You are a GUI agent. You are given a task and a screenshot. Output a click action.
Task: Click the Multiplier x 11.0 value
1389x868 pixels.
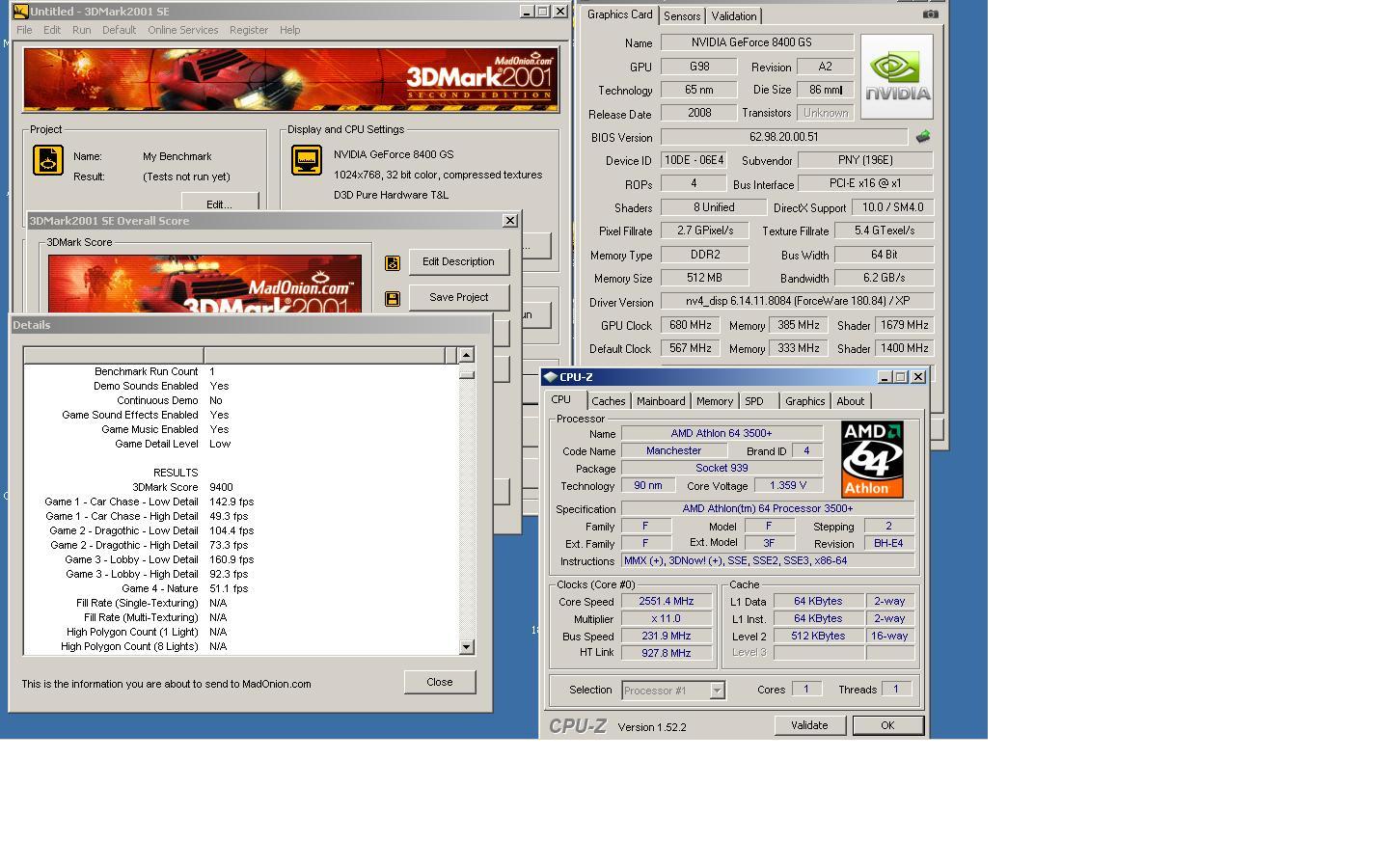point(667,618)
